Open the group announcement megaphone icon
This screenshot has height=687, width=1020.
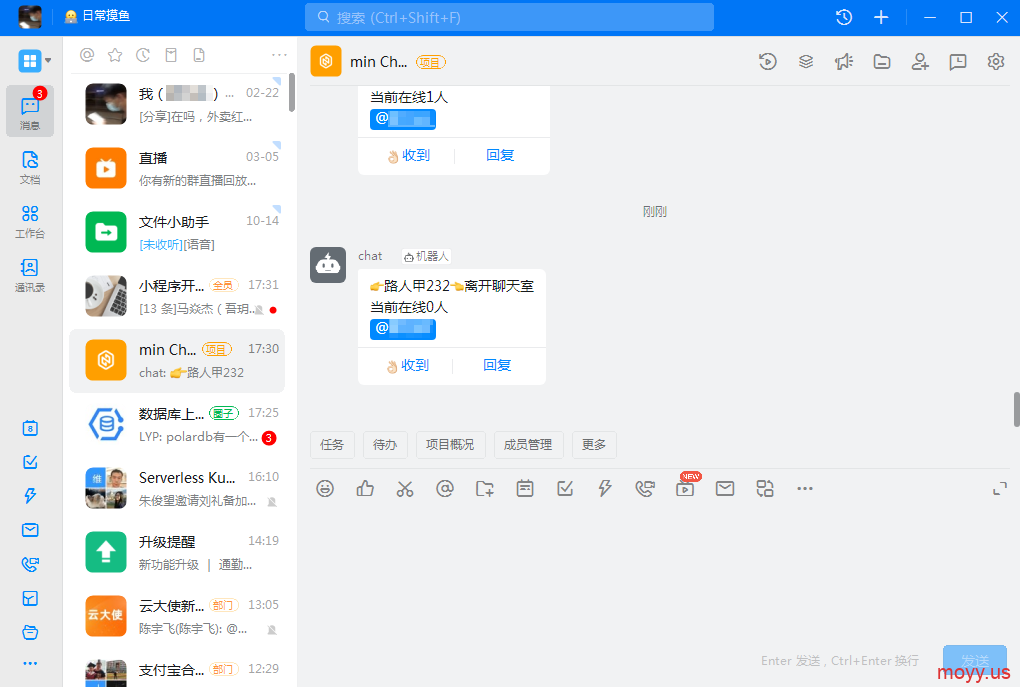[844, 62]
